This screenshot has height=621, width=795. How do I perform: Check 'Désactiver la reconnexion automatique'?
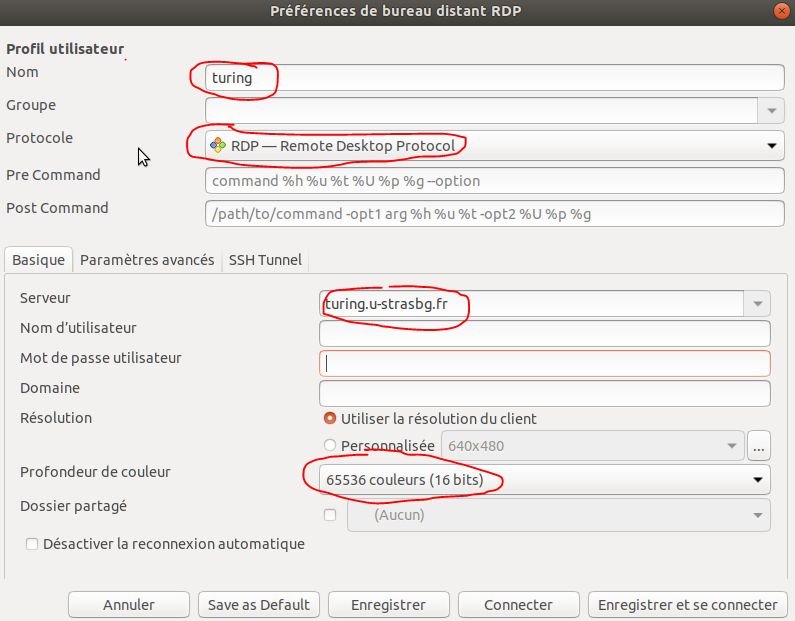[x=32, y=545]
